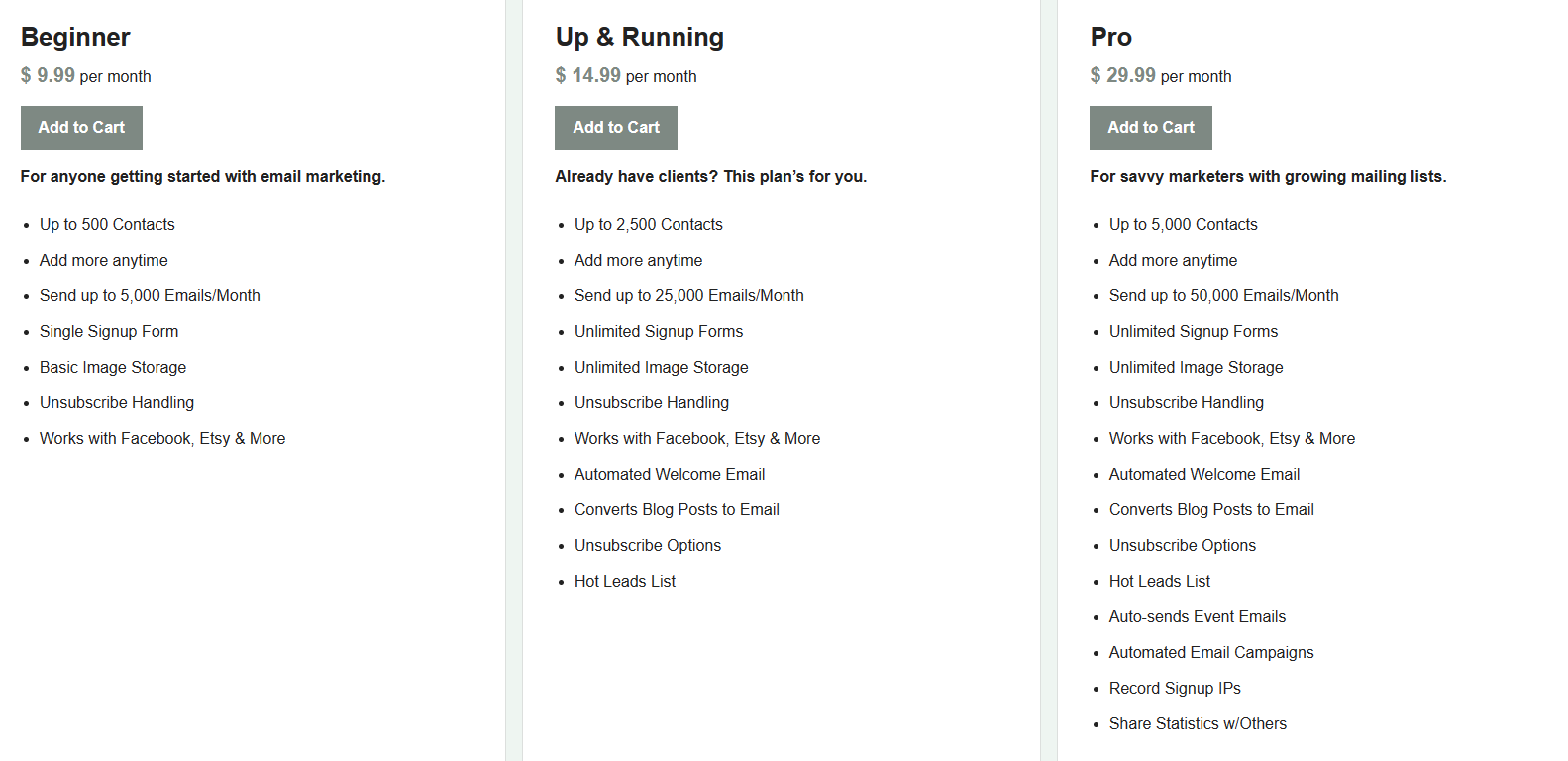Select the Up & Running plan title
The height and width of the screenshot is (761, 1568).
639,38
